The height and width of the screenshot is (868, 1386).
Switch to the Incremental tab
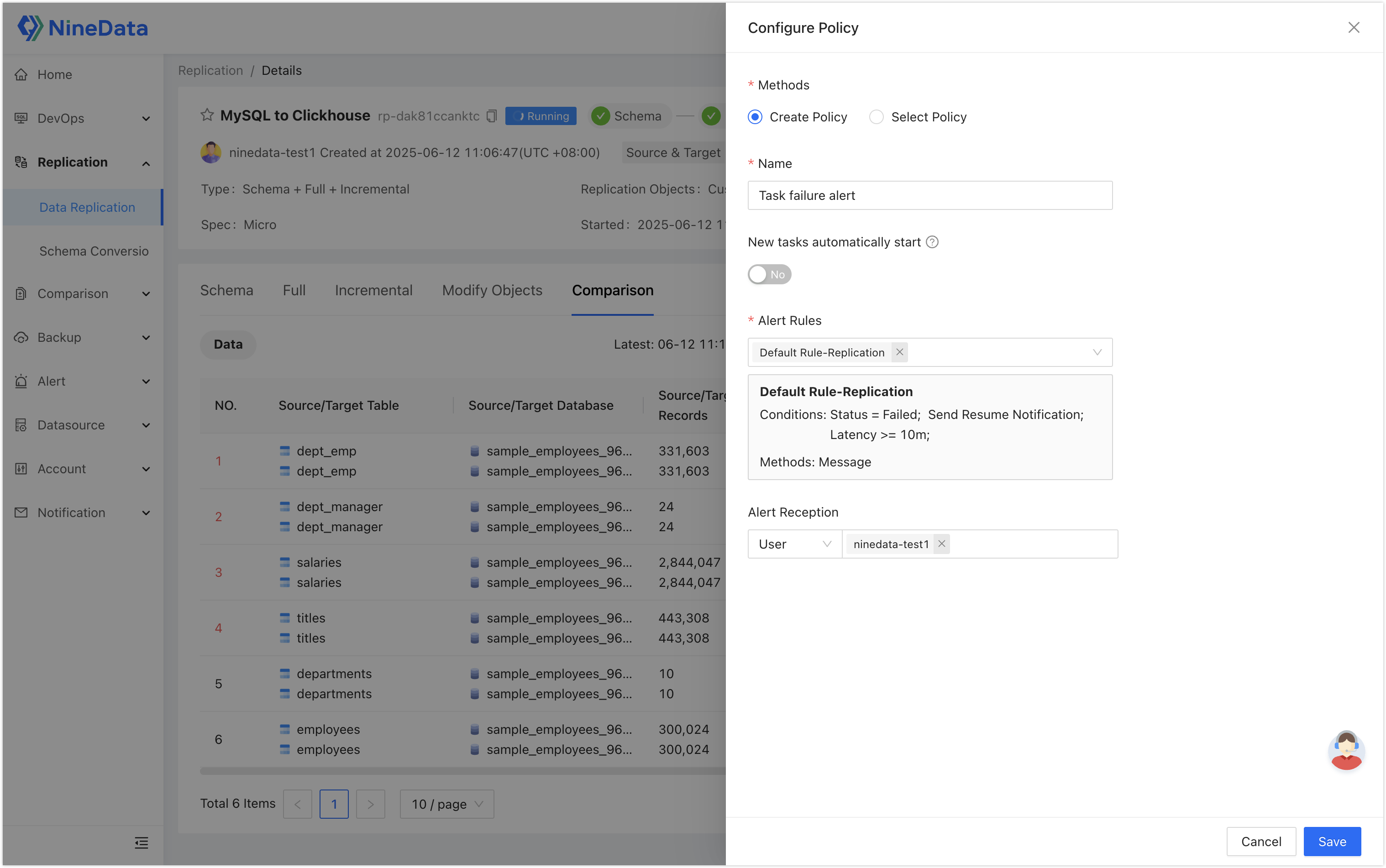tap(374, 291)
